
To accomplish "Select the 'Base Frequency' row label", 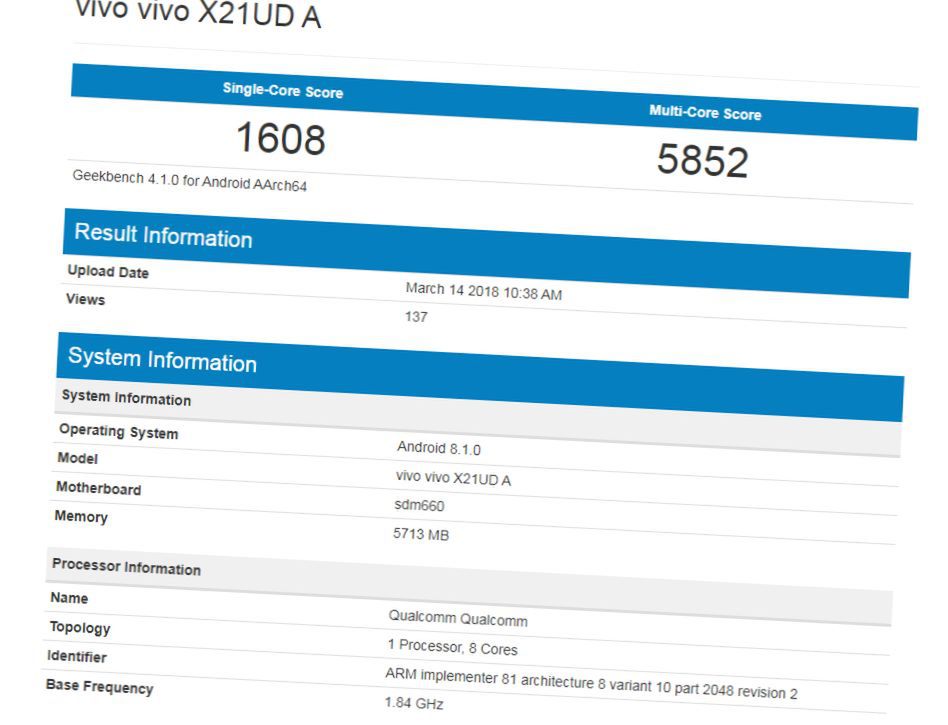I will [x=99, y=687].
